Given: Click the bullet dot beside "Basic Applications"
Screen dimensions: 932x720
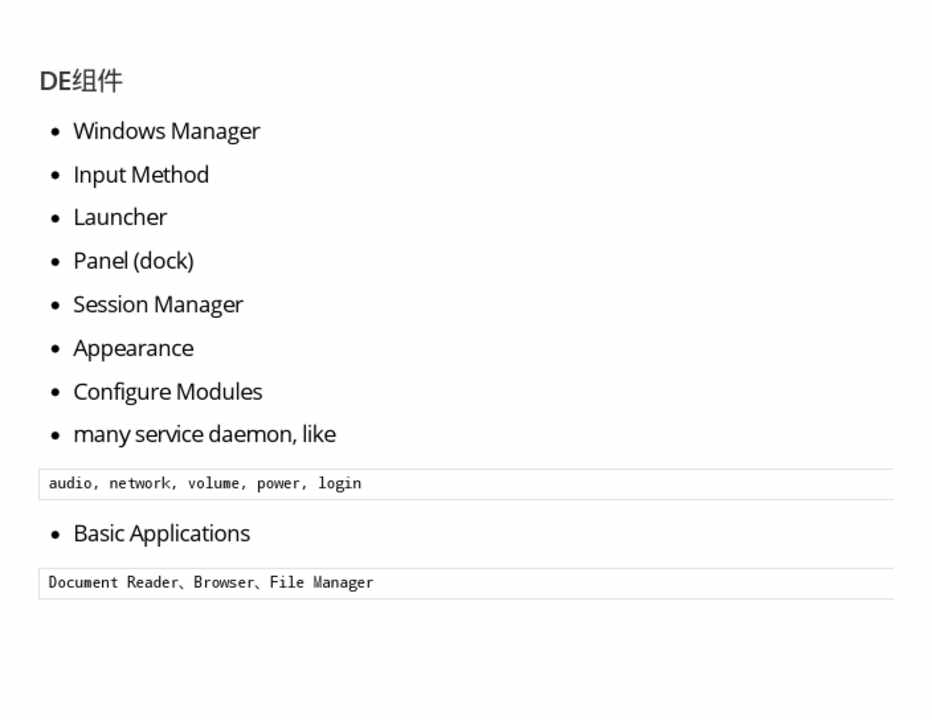Looking at the screenshot, I should pyautogui.click(x=56, y=535).
